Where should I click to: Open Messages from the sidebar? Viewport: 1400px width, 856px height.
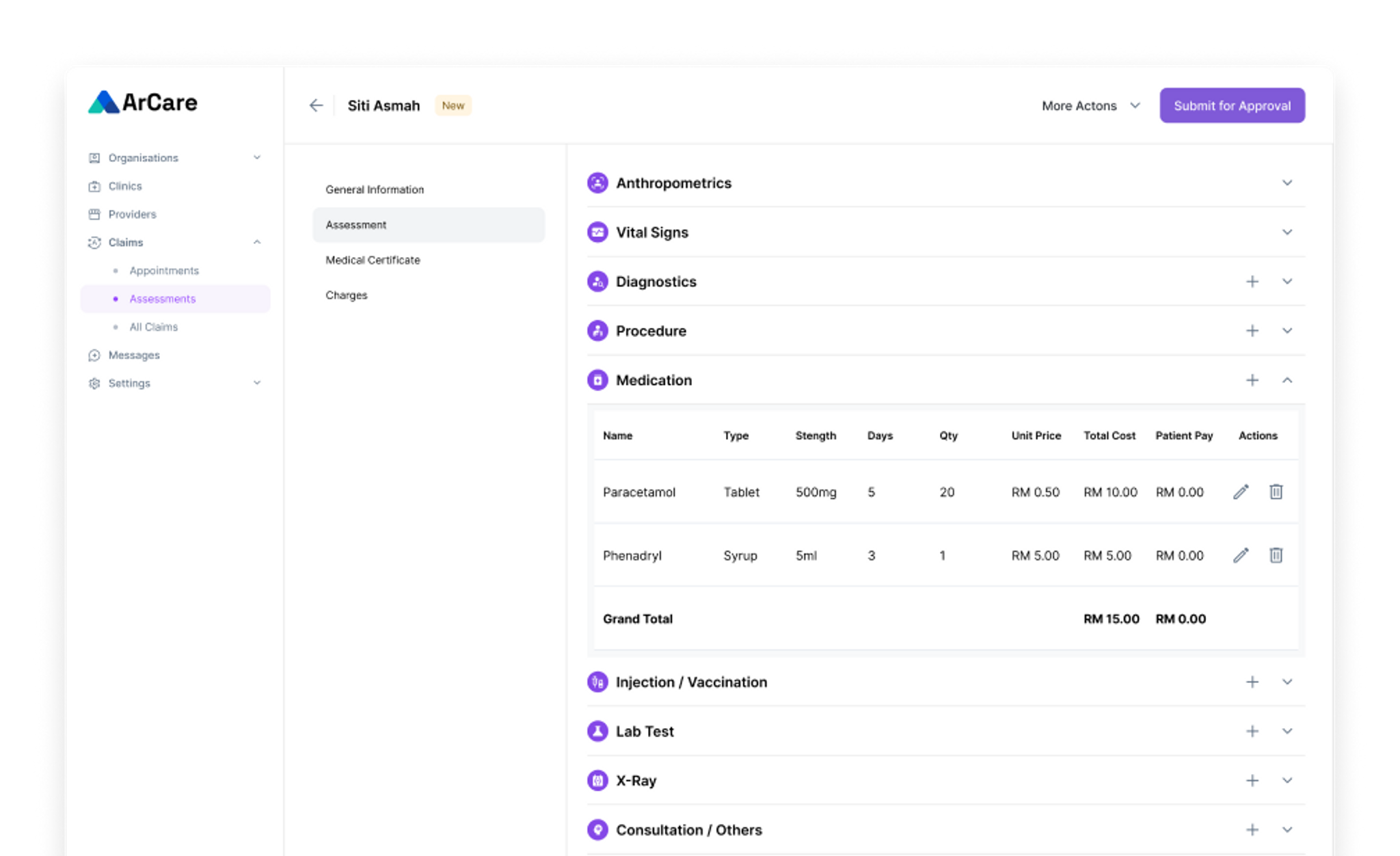click(134, 355)
